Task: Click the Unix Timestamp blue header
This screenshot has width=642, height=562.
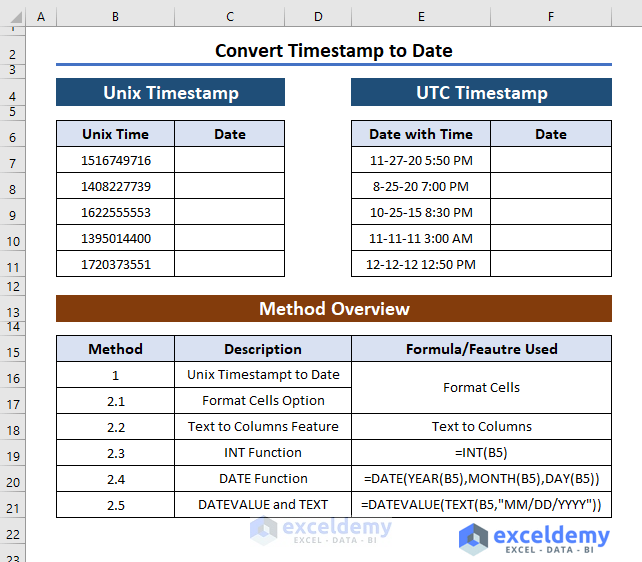Action: [170, 93]
